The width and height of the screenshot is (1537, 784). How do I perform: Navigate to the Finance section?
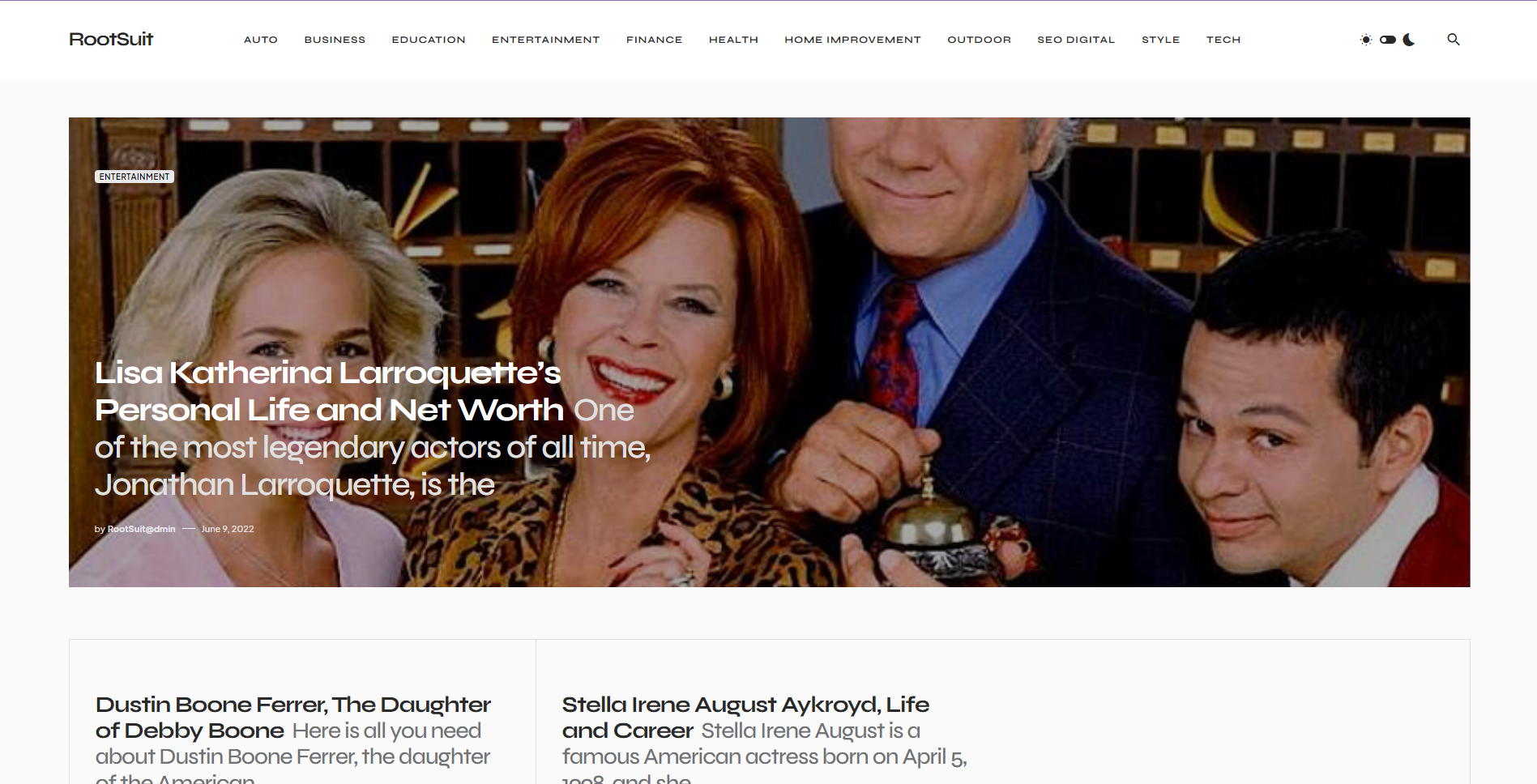(x=655, y=40)
